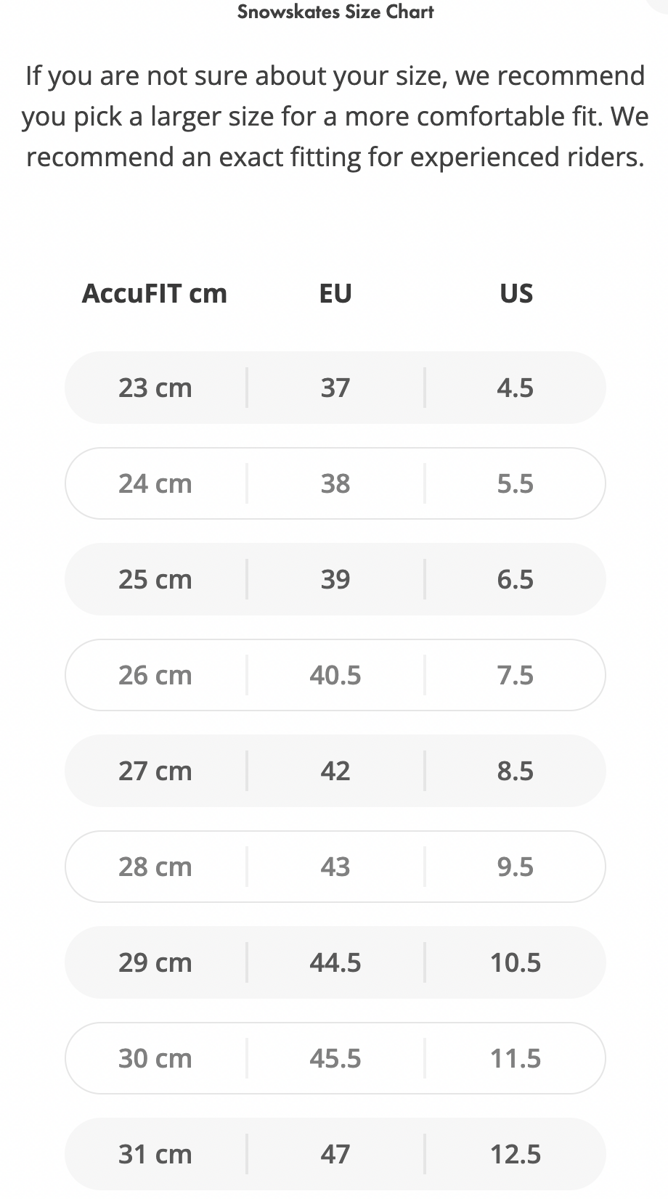Click EU size 37 cell
Image resolution: width=668 pixels, height=1199 pixels.
point(335,388)
